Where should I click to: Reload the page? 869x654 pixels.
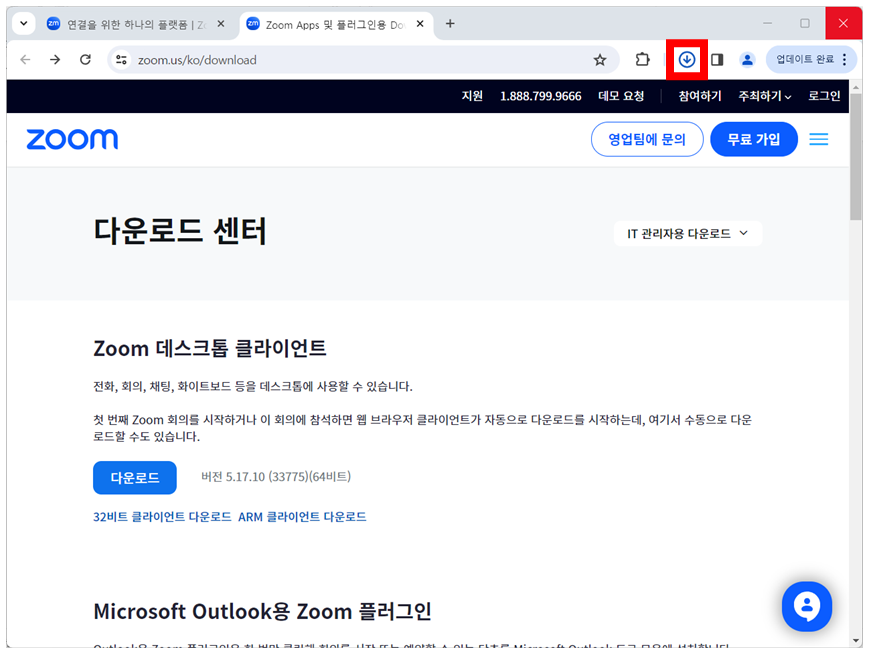pyautogui.click(x=85, y=59)
